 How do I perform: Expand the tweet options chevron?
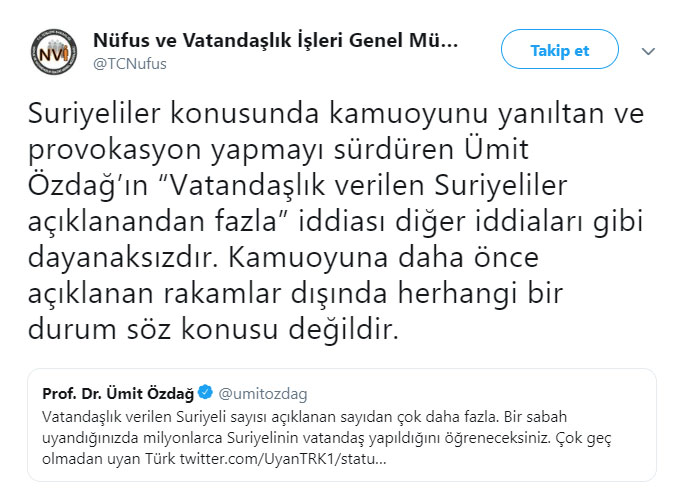coord(647,51)
